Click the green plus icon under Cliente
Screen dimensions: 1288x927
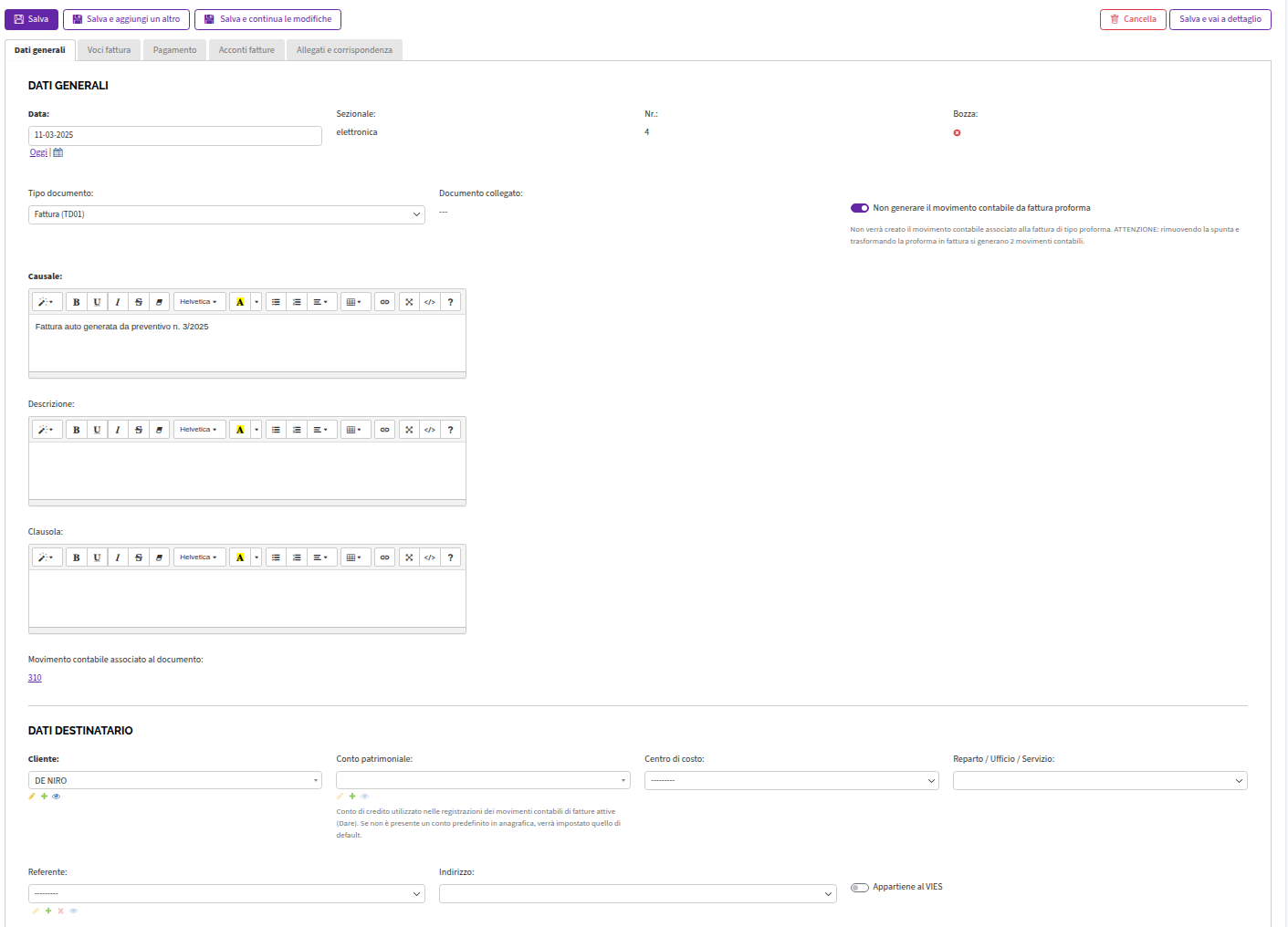click(x=44, y=797)
